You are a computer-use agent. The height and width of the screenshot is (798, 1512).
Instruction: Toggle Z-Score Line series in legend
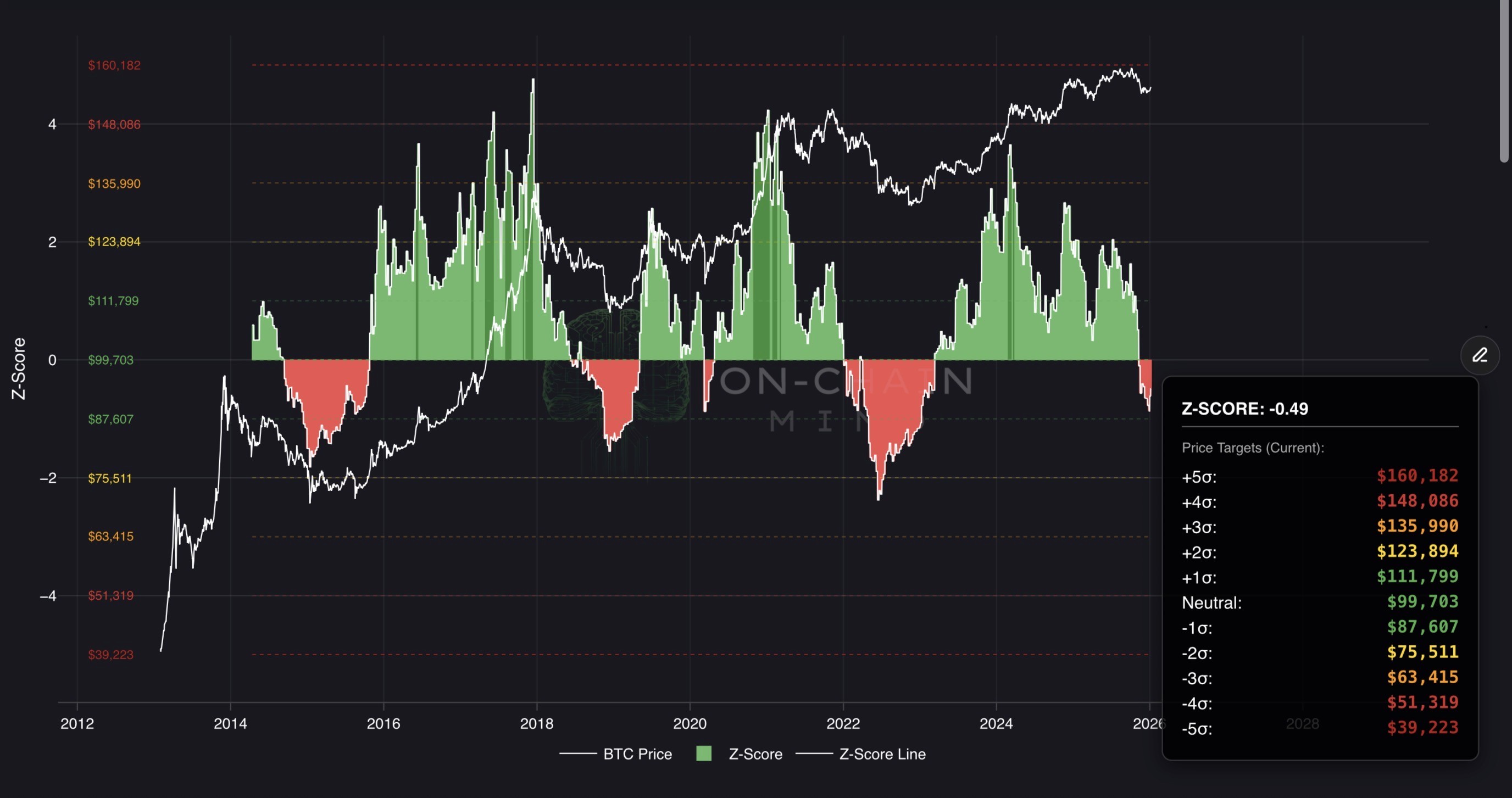[x=882, y=754]
